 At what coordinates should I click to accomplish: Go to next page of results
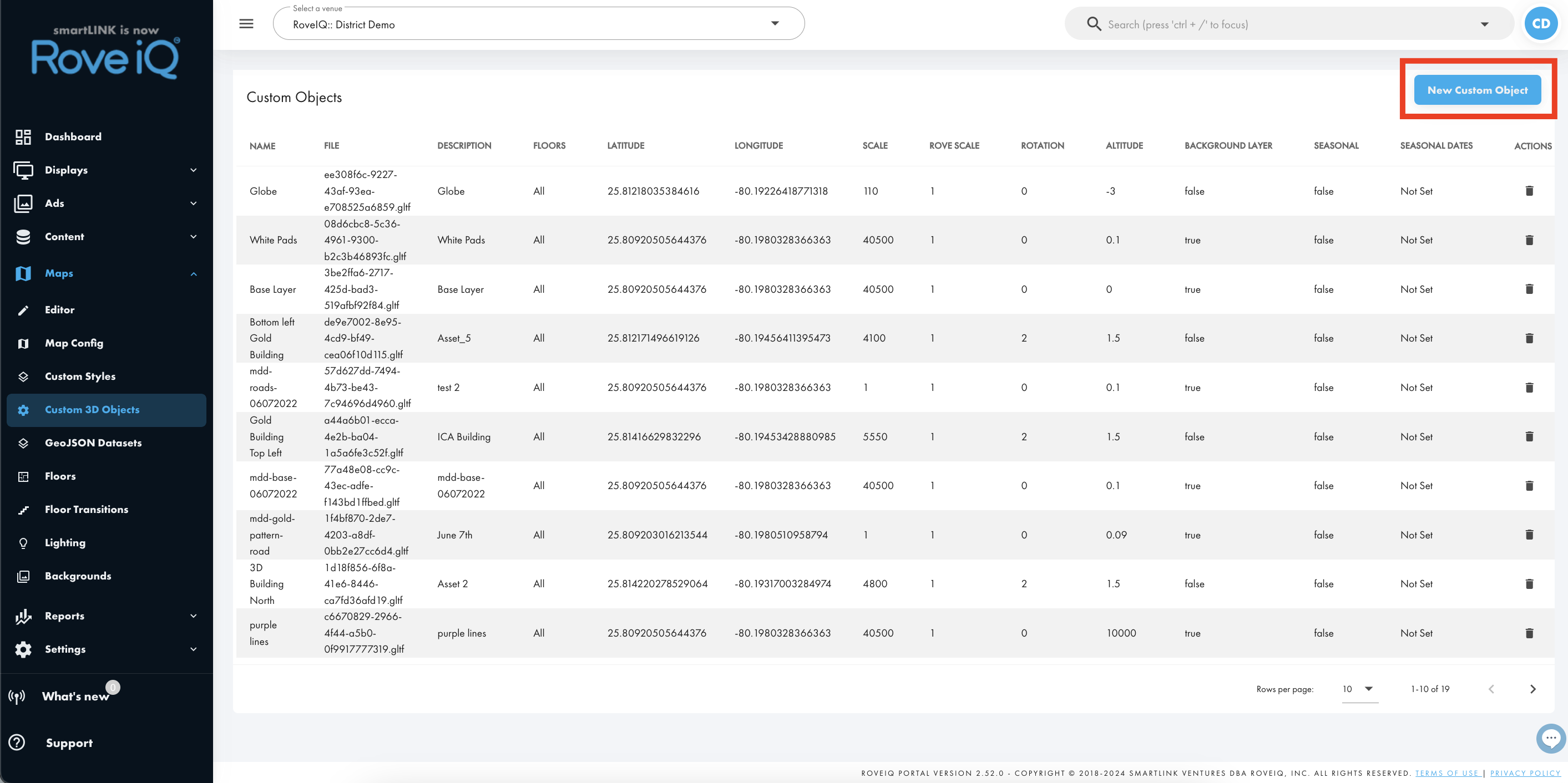coord(1532,689)
